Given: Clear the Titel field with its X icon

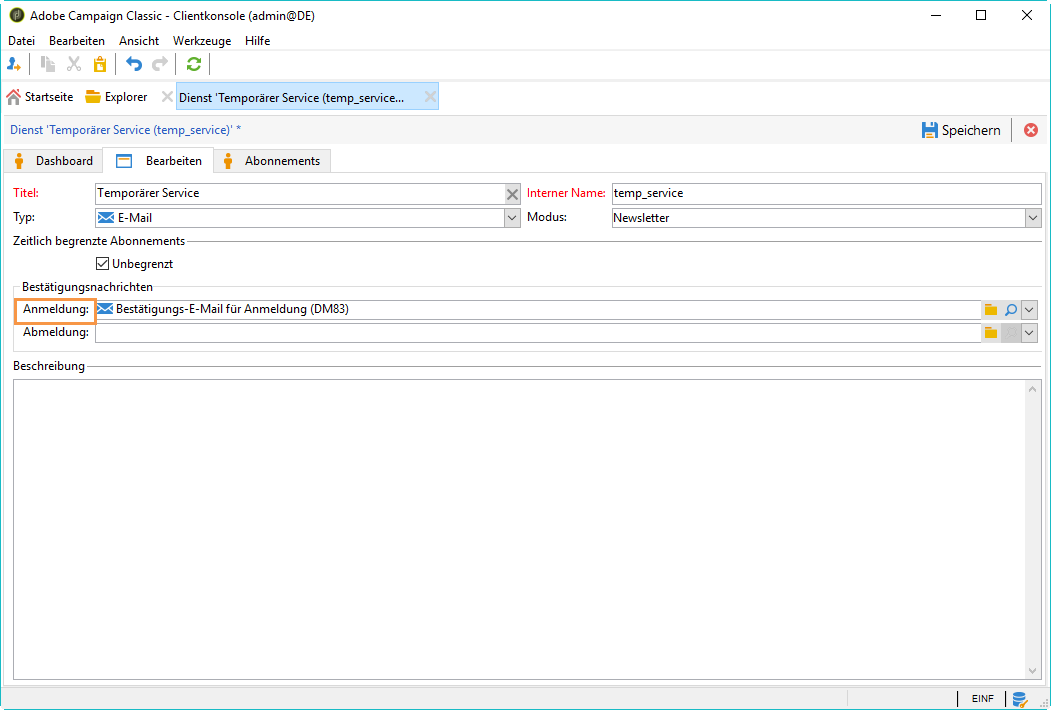Looking at the screenshot, I should (x=512, y=194).
